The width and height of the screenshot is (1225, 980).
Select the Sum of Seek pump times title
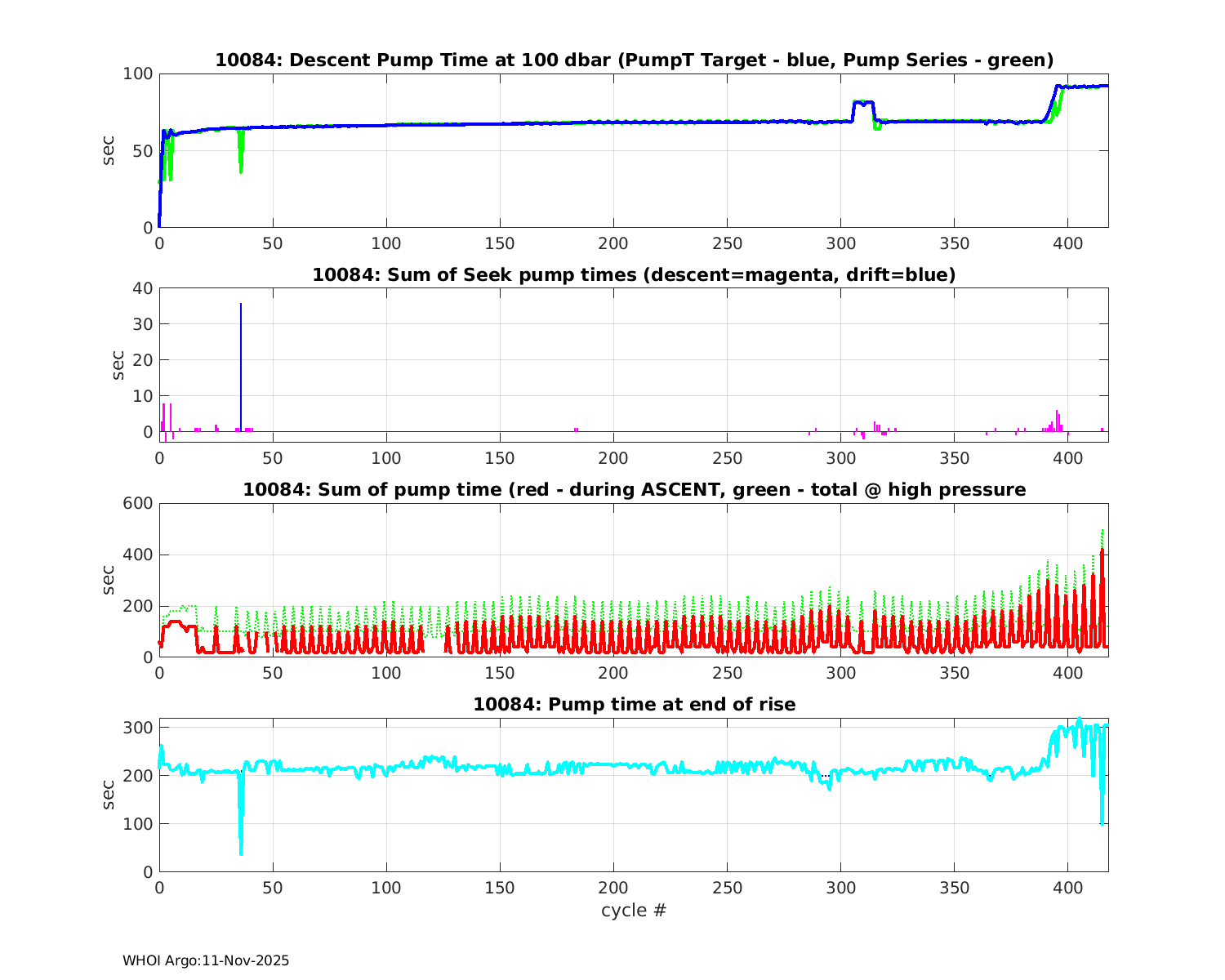(634, 275)
